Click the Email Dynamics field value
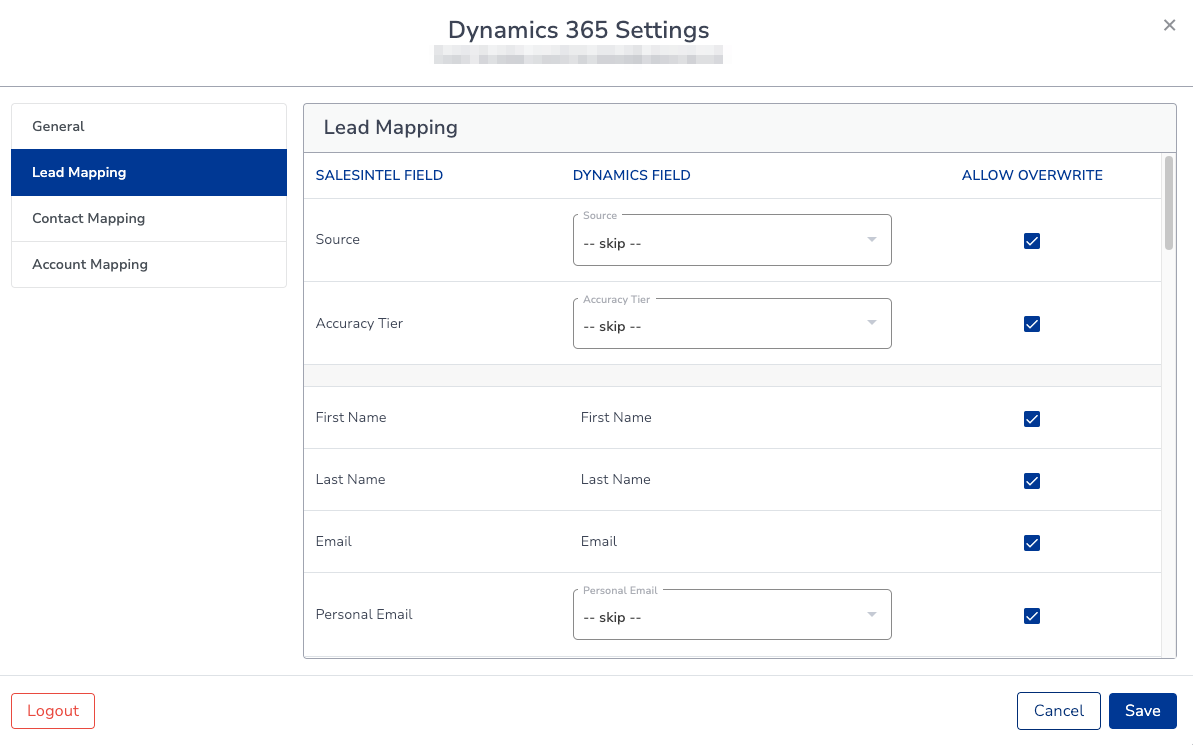Screen dimensions: 1193x745 coord(599,541)
